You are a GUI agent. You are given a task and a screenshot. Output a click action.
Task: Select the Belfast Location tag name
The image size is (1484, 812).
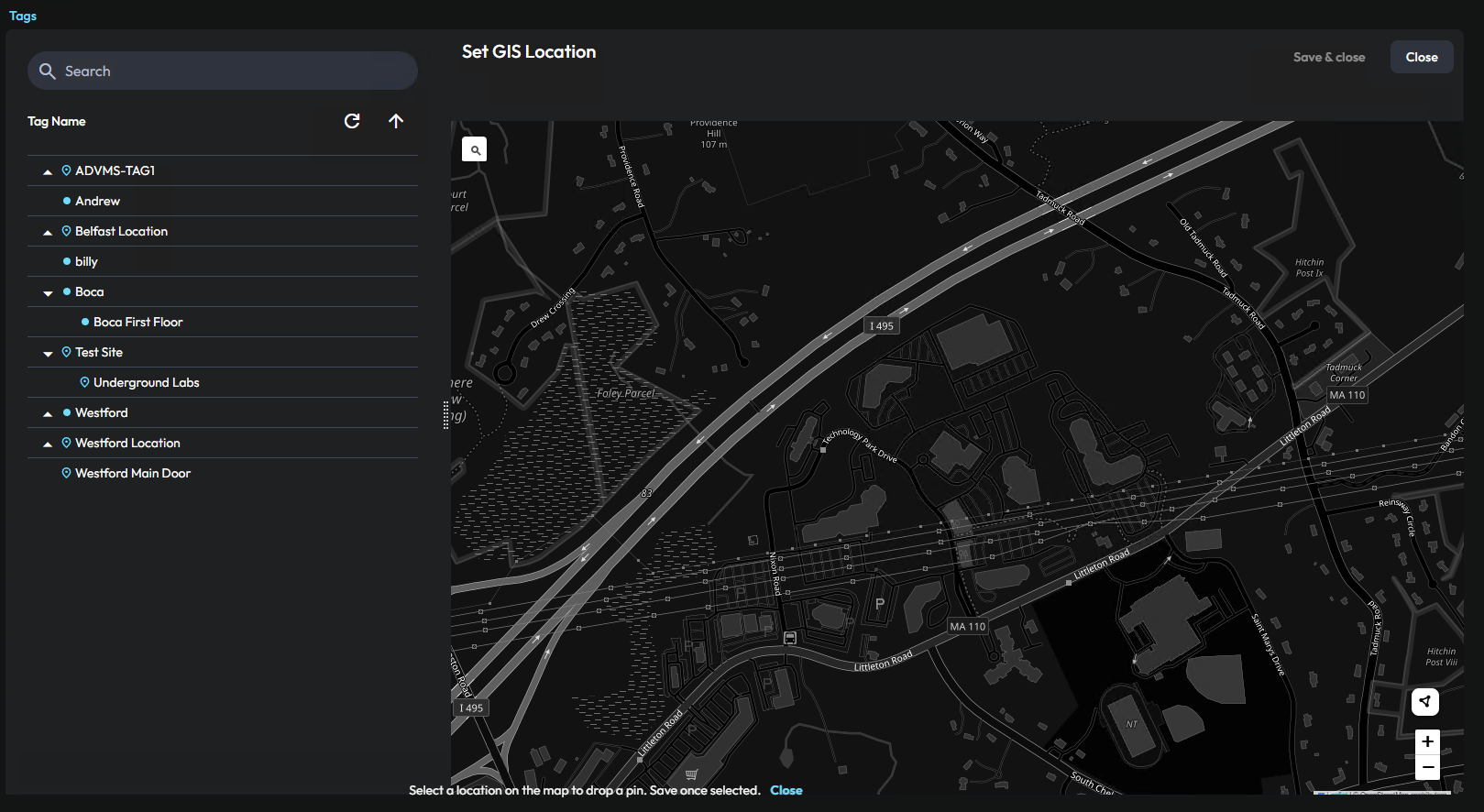122,231
